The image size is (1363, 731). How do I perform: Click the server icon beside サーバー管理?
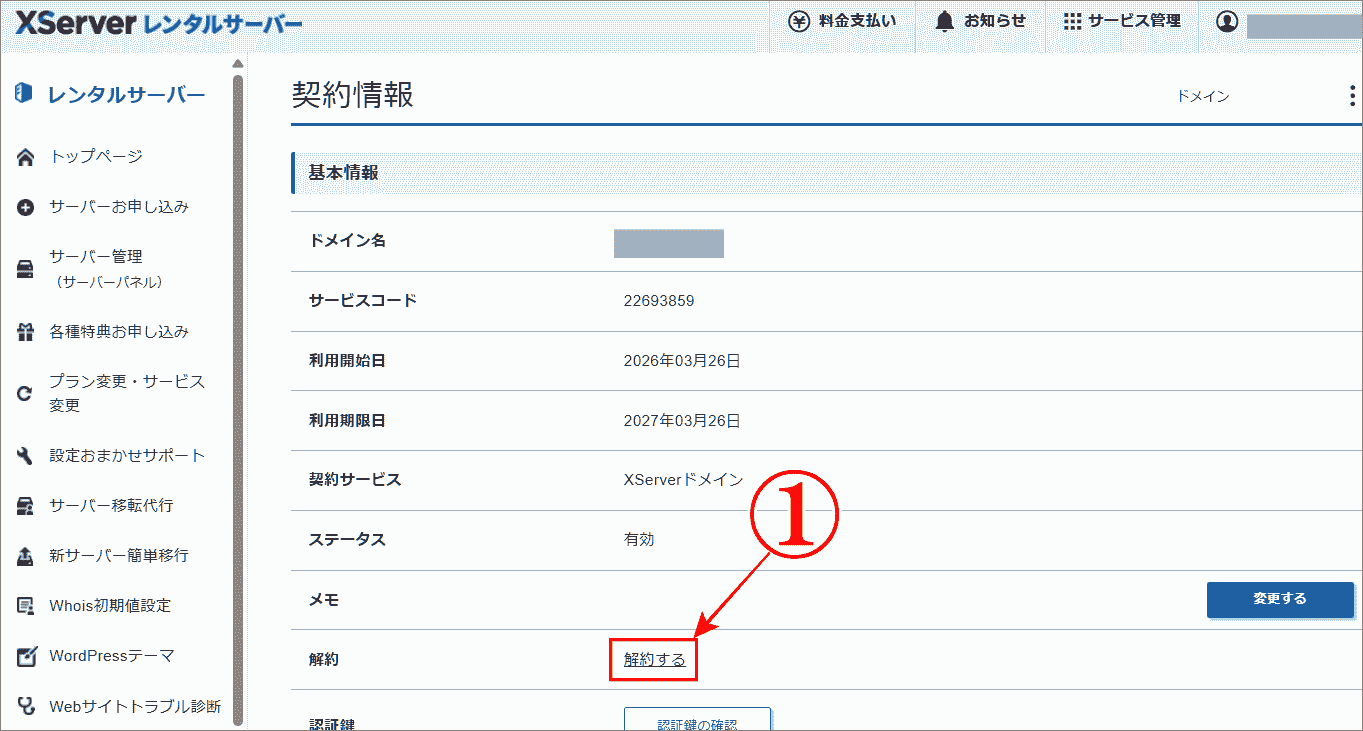(26, 269)
